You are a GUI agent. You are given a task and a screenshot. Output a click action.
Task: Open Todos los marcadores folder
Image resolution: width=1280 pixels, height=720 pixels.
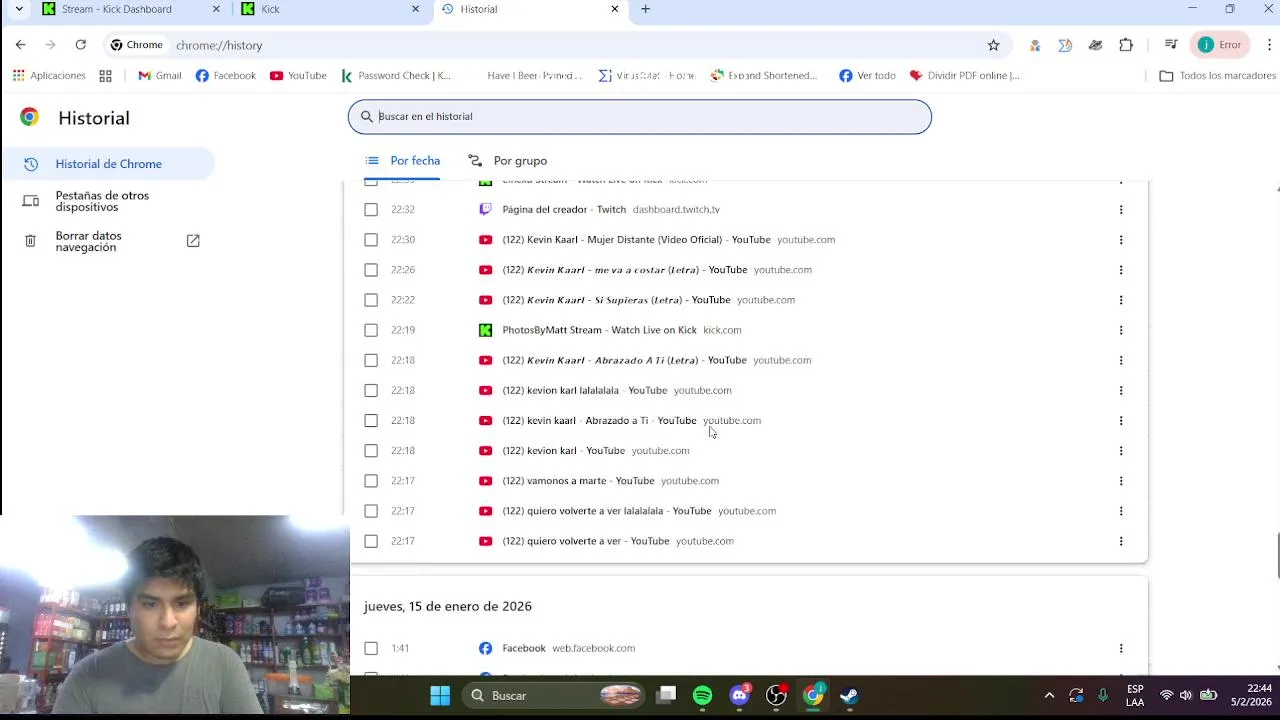click(1217, 76)
